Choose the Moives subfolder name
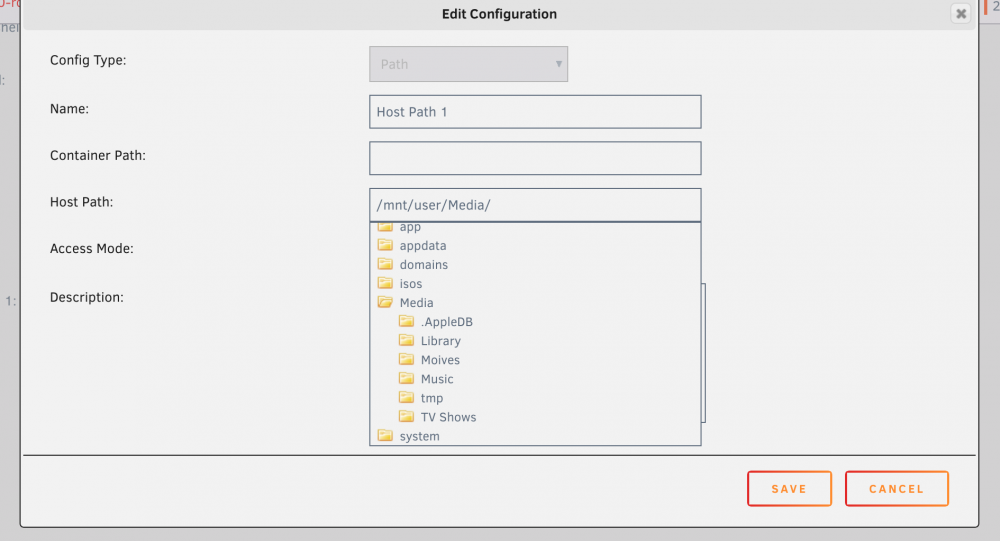 pyautogui.click(x=440, y=360)
